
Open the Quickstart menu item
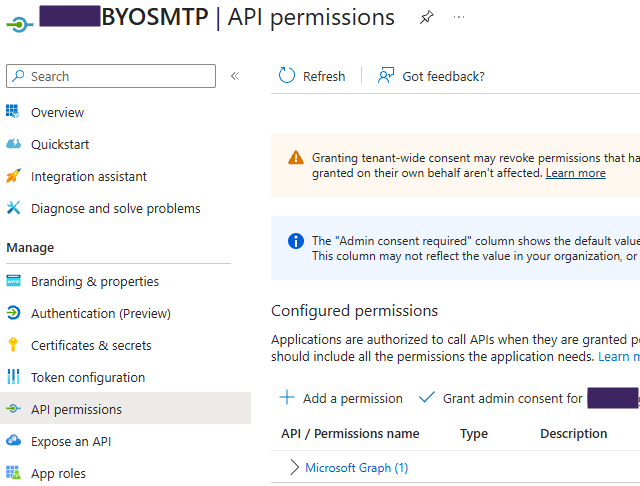coord(60,144)
